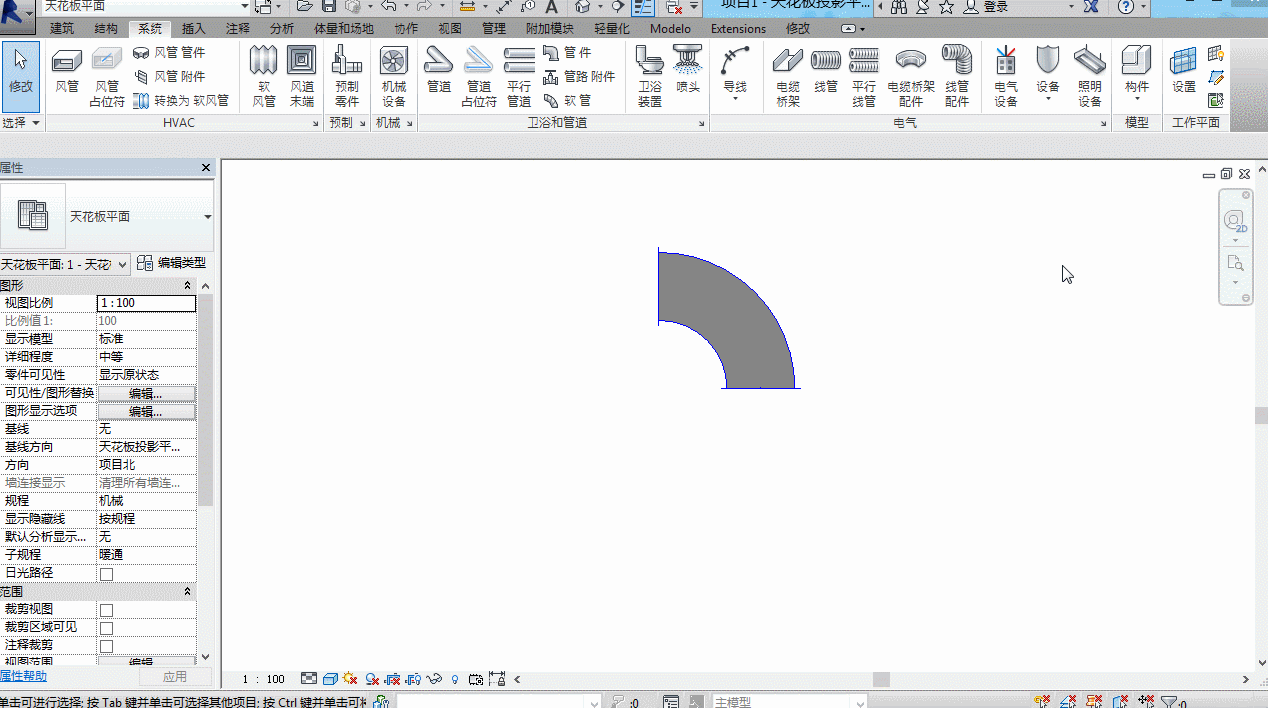Select the 平行管道 parallel pipes tool
The image size is (1268, 708).
(519, 77)
